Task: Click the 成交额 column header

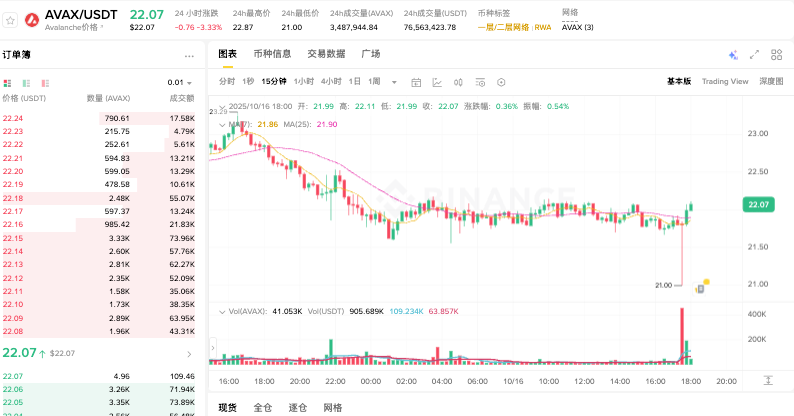Action: coord(182,98)
